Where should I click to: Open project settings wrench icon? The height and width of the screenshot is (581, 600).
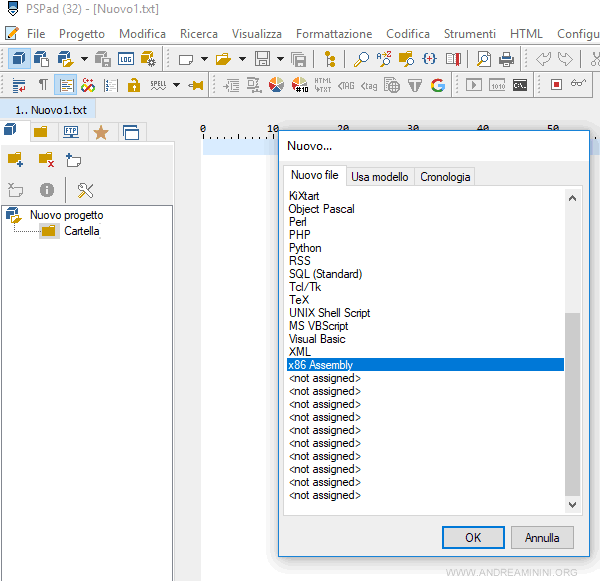pos(85,190)
